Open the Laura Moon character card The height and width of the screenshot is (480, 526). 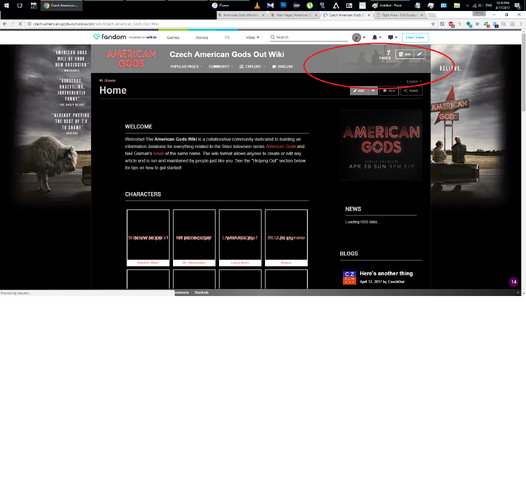click(x=240, y=237)
